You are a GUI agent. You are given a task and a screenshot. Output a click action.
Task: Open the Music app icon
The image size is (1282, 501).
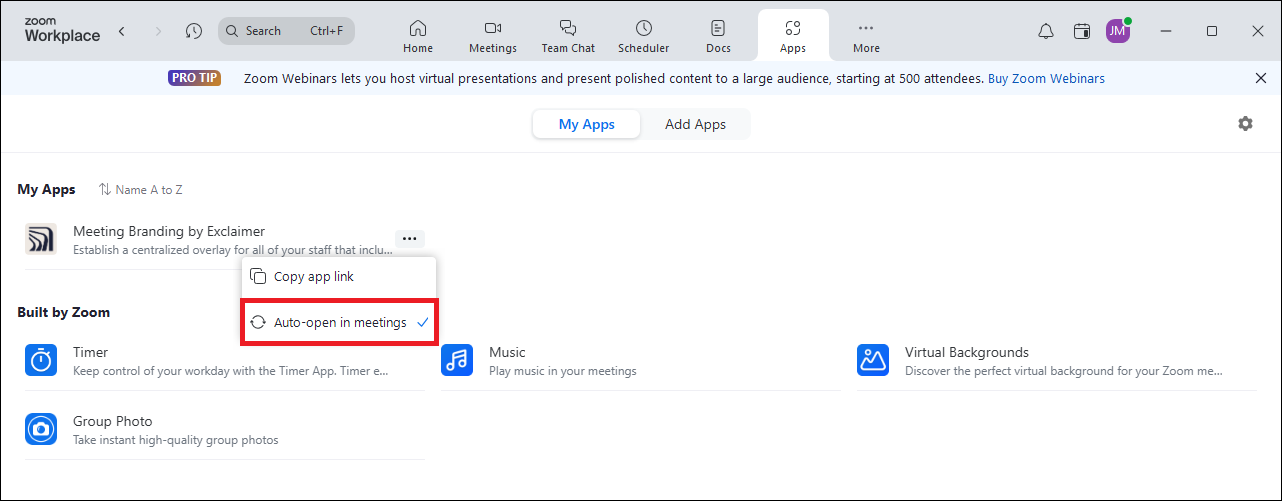(x=457, y=360)
